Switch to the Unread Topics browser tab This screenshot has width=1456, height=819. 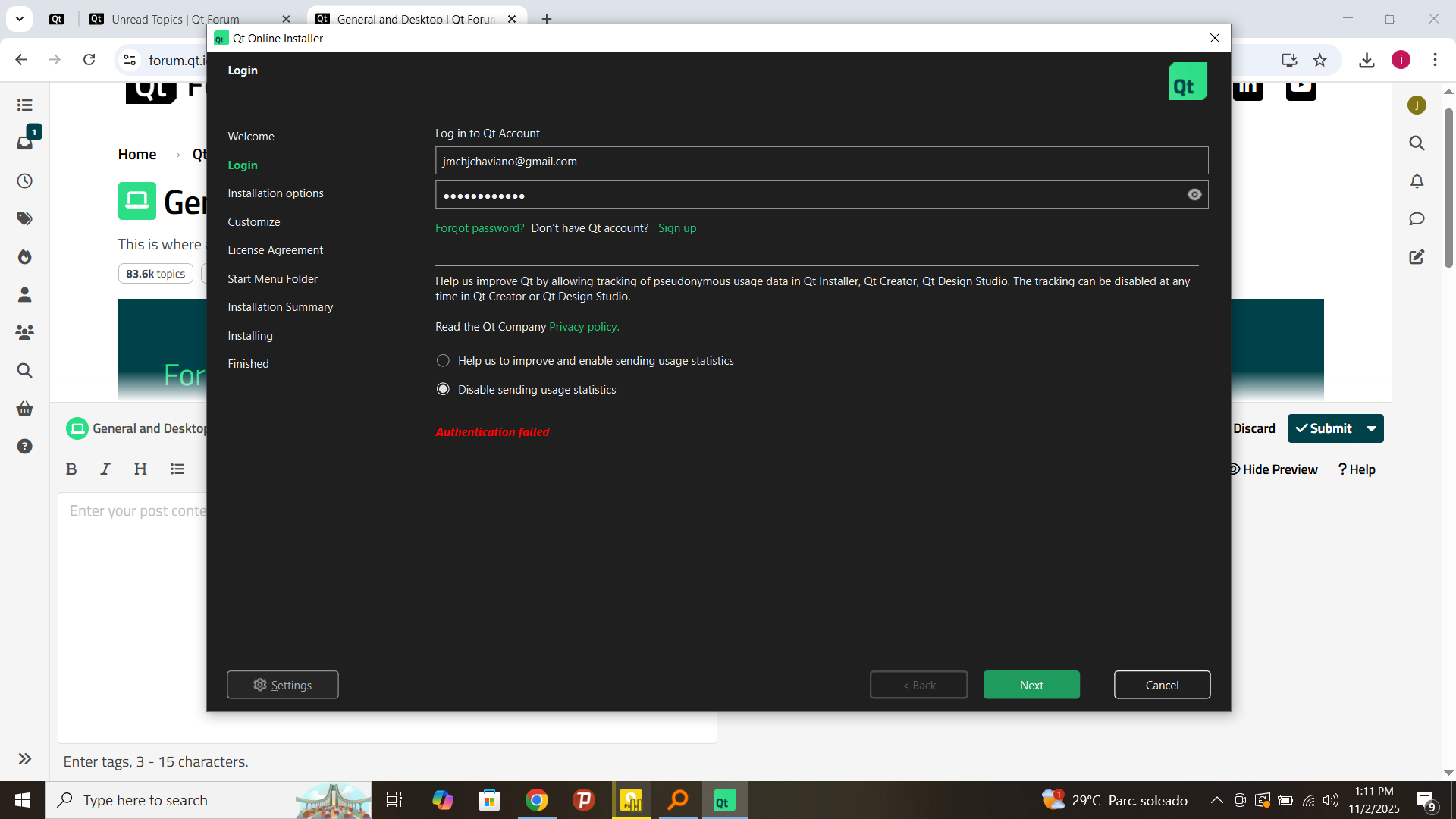(x=174, y=19)
